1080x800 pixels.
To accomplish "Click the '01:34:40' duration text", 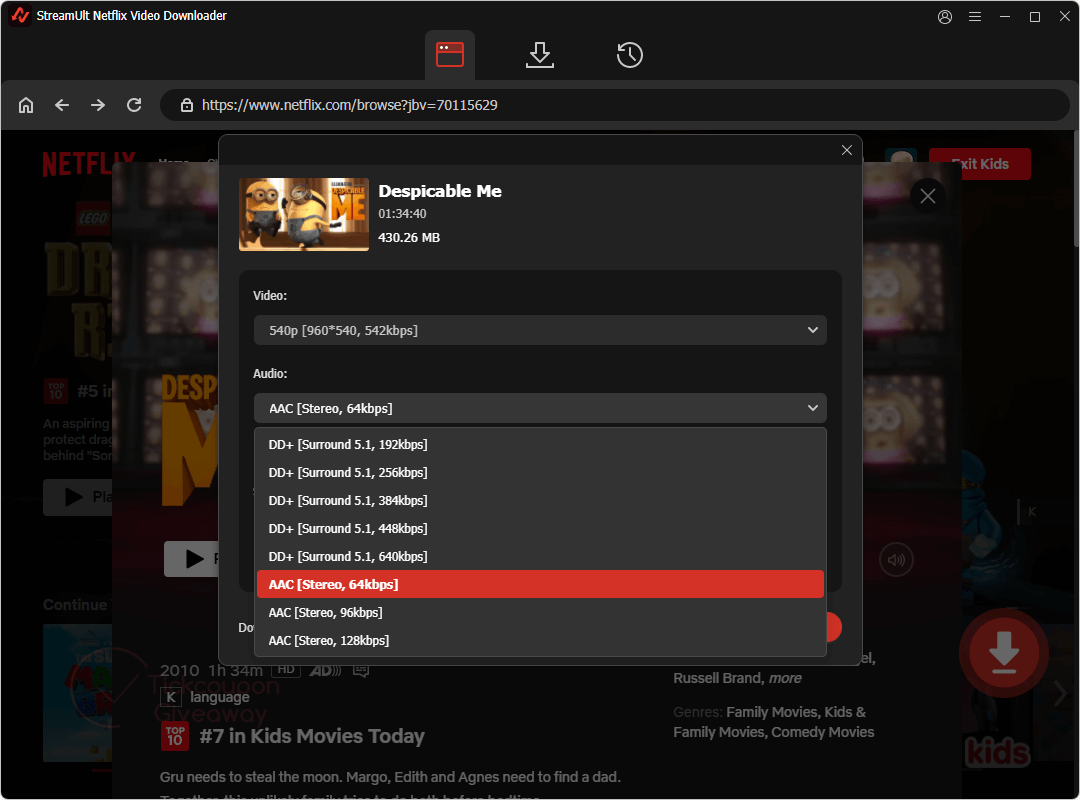I will tap(402, 214).
